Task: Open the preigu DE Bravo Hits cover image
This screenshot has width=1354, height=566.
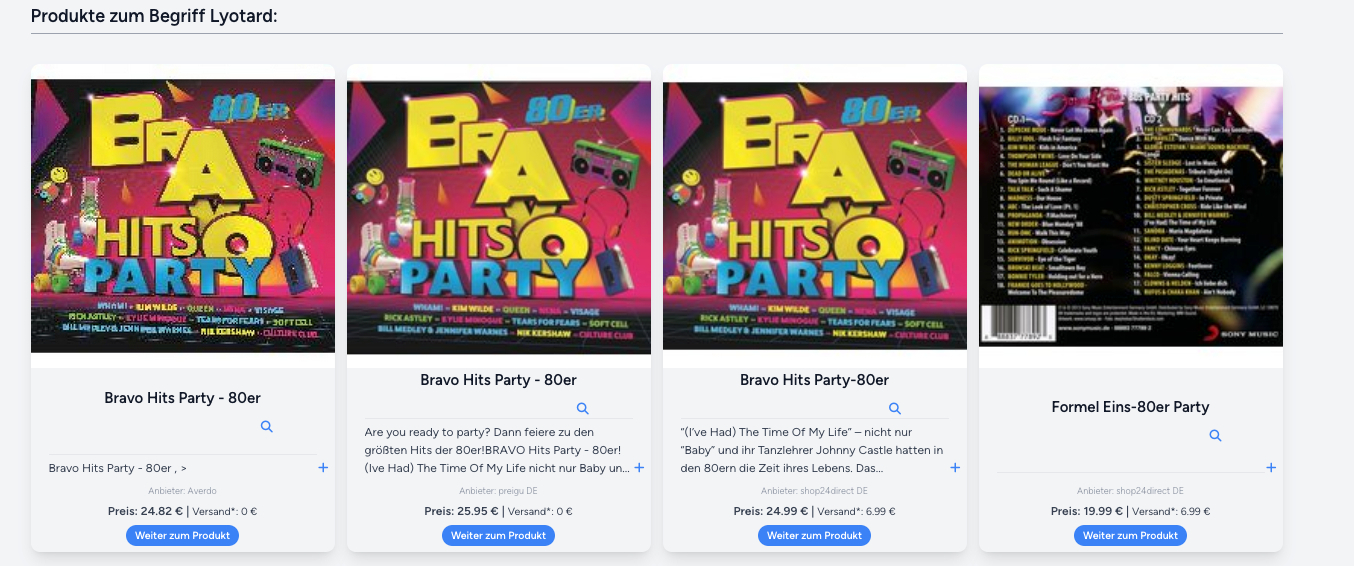Action: (499, 217)
